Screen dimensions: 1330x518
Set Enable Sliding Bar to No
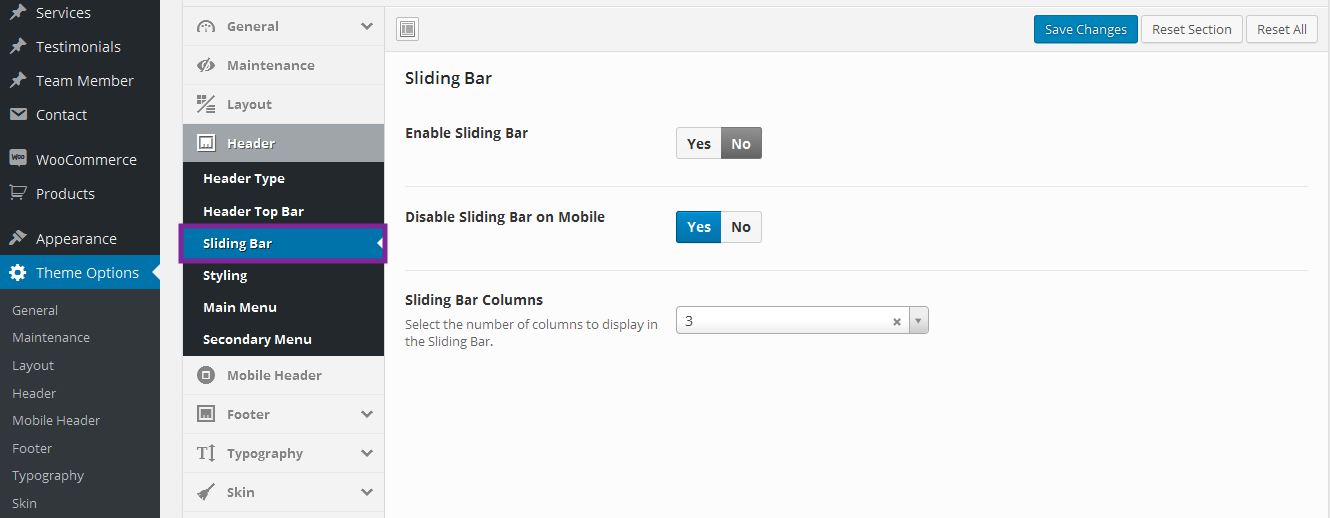point(741,143)
